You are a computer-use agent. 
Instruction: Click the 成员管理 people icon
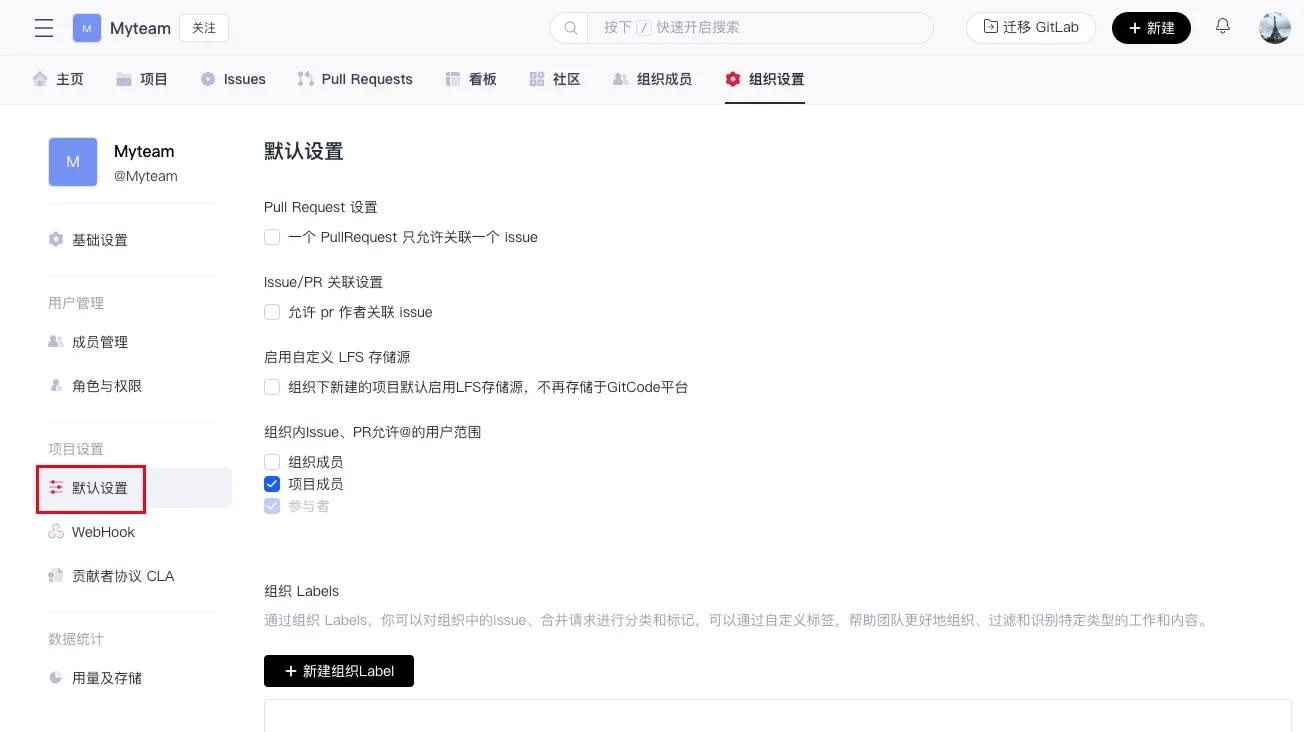pyautogui.click(x=56, y=342)
